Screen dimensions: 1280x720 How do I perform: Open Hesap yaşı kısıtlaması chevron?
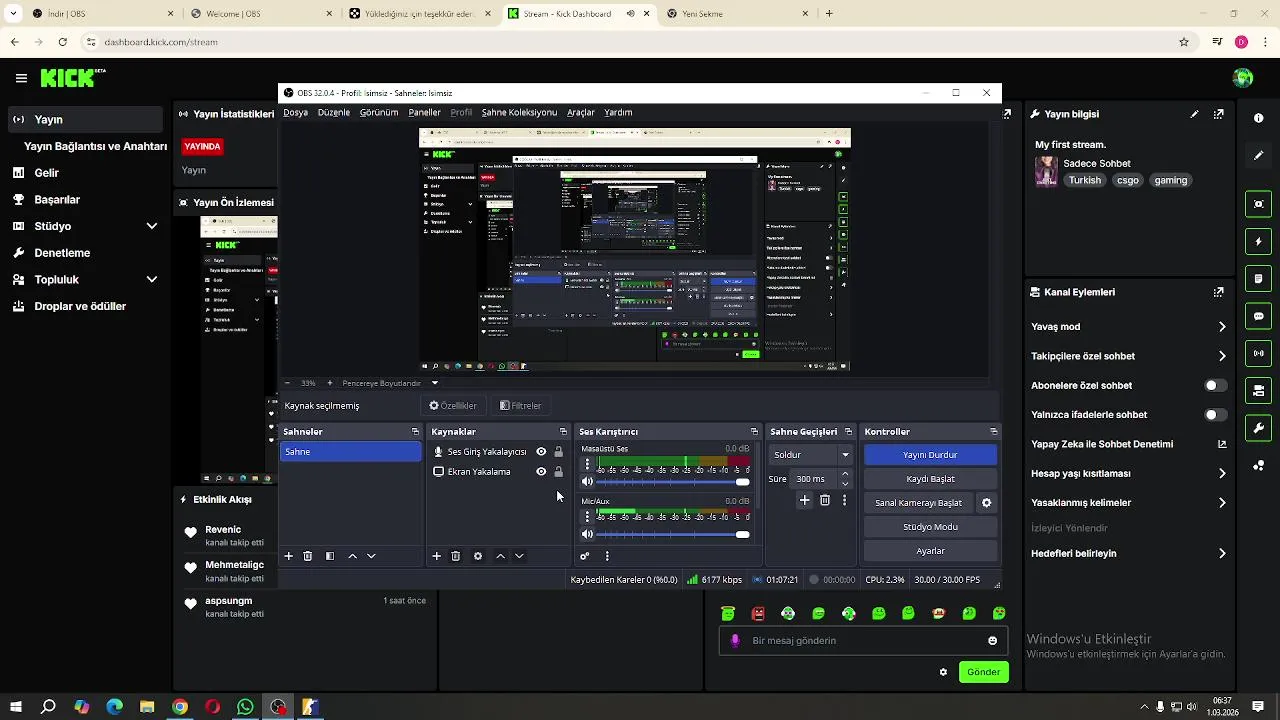tap(1222, 474)
